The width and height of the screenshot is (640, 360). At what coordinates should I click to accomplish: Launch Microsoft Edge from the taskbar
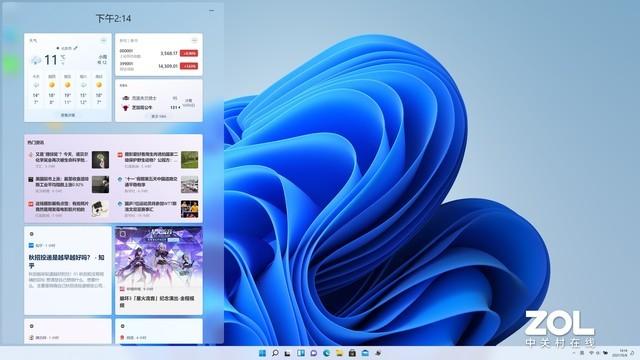pyautogui.click(x=327, y=353)
